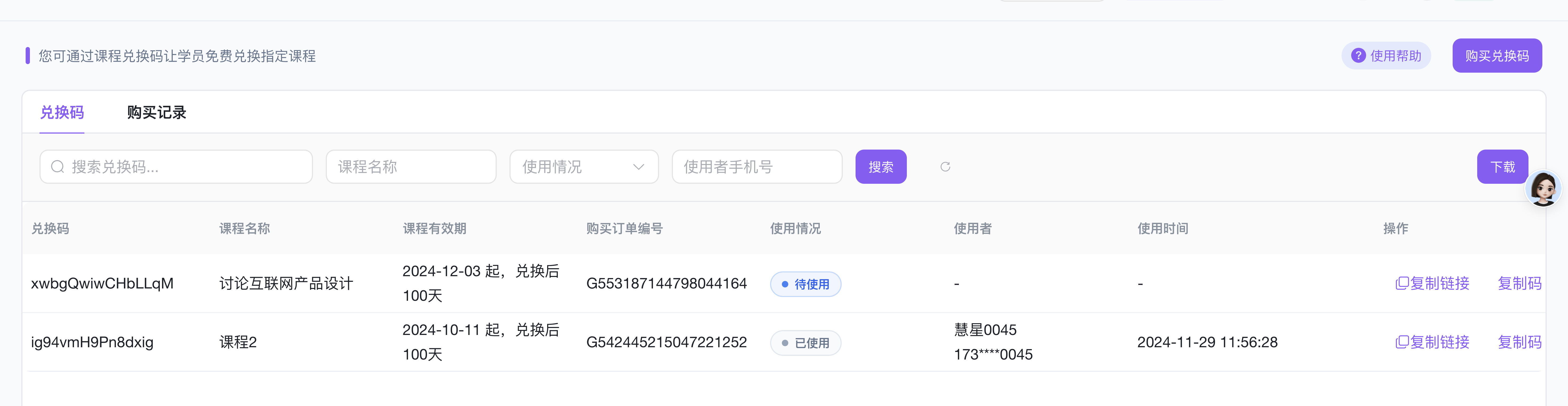Viewport: 1568px width, 406px height.
Task: Click 复制码 for code xwbgQwiwCHbLLqM
Action: pyautogui.click(x=1519, y=283)
